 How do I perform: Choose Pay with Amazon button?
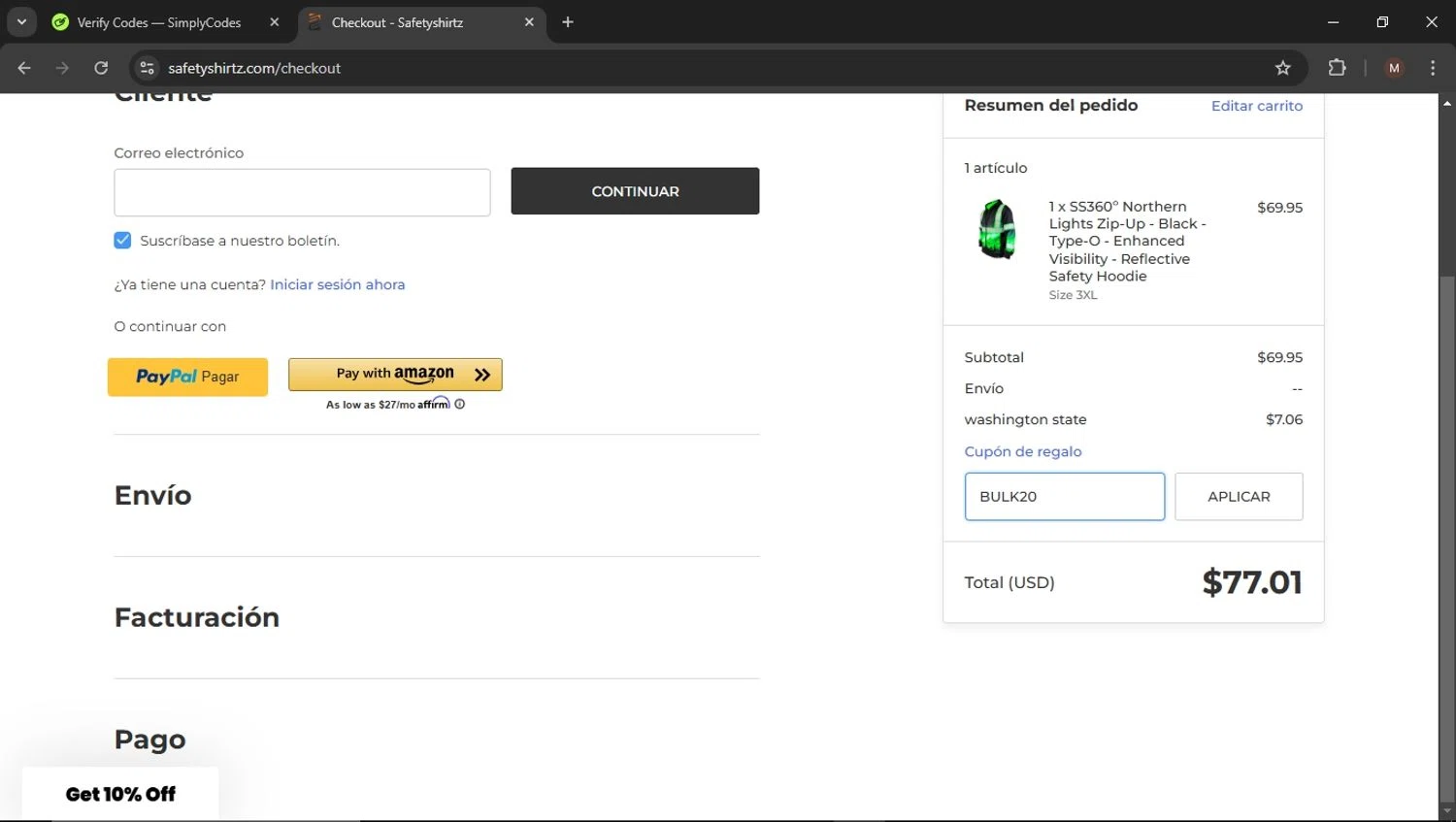pyautogui.click(x=395, y=375)
